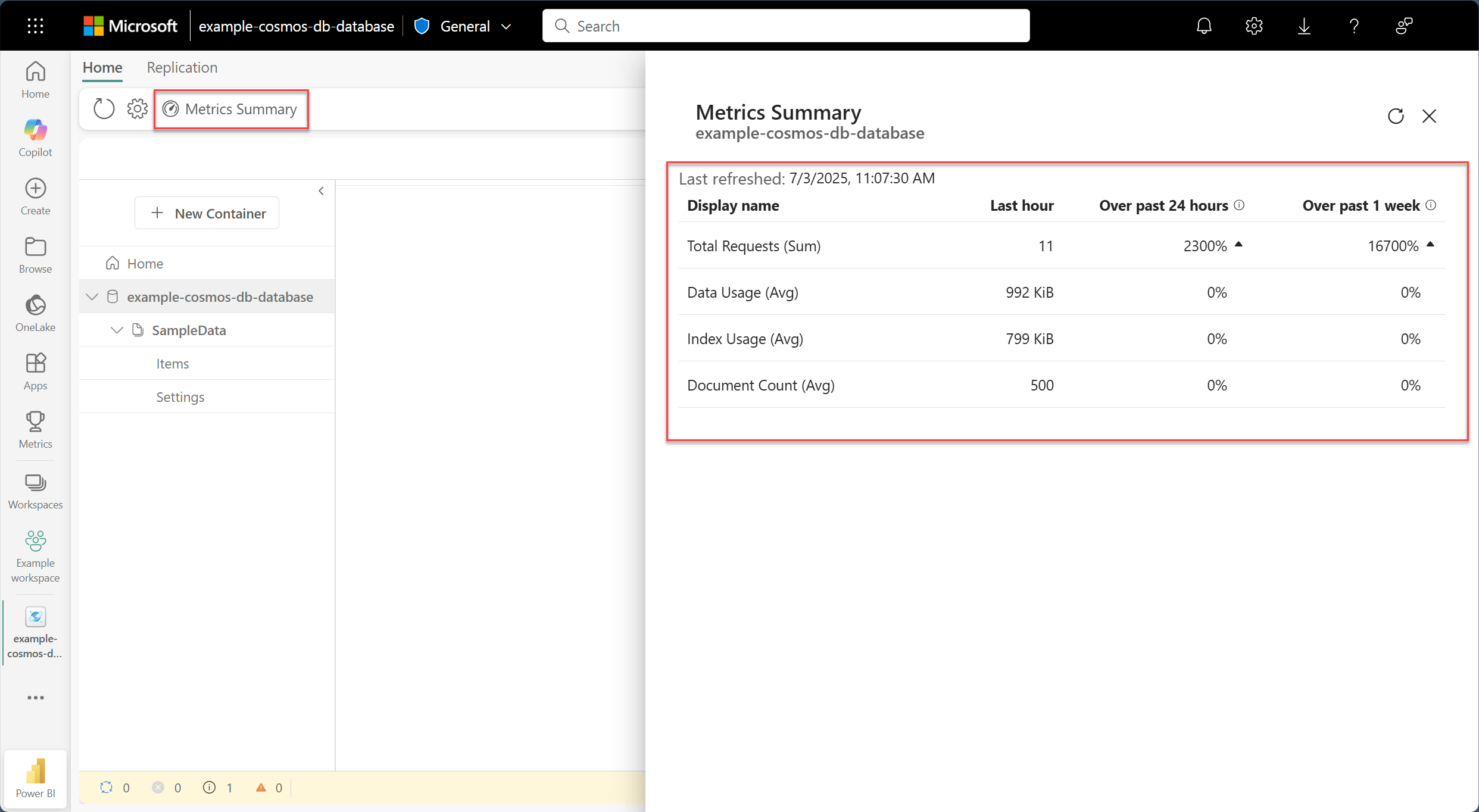Refresh the Metrics Summary panel
1479x812 pixels.
click(1396, 116)
